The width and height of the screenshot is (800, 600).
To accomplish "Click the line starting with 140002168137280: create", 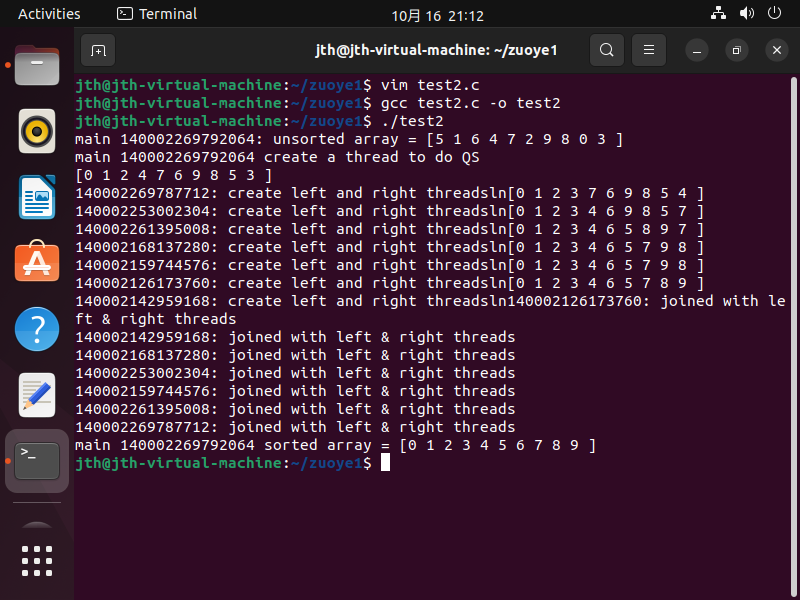I will point(390,247).
